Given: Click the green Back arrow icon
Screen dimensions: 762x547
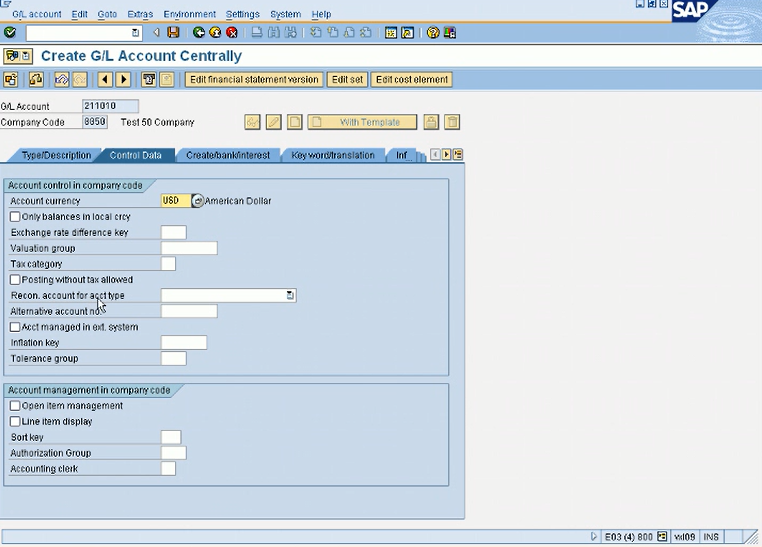Looking at the screenshot, I should pyautogui.click(x=198, y=33).
